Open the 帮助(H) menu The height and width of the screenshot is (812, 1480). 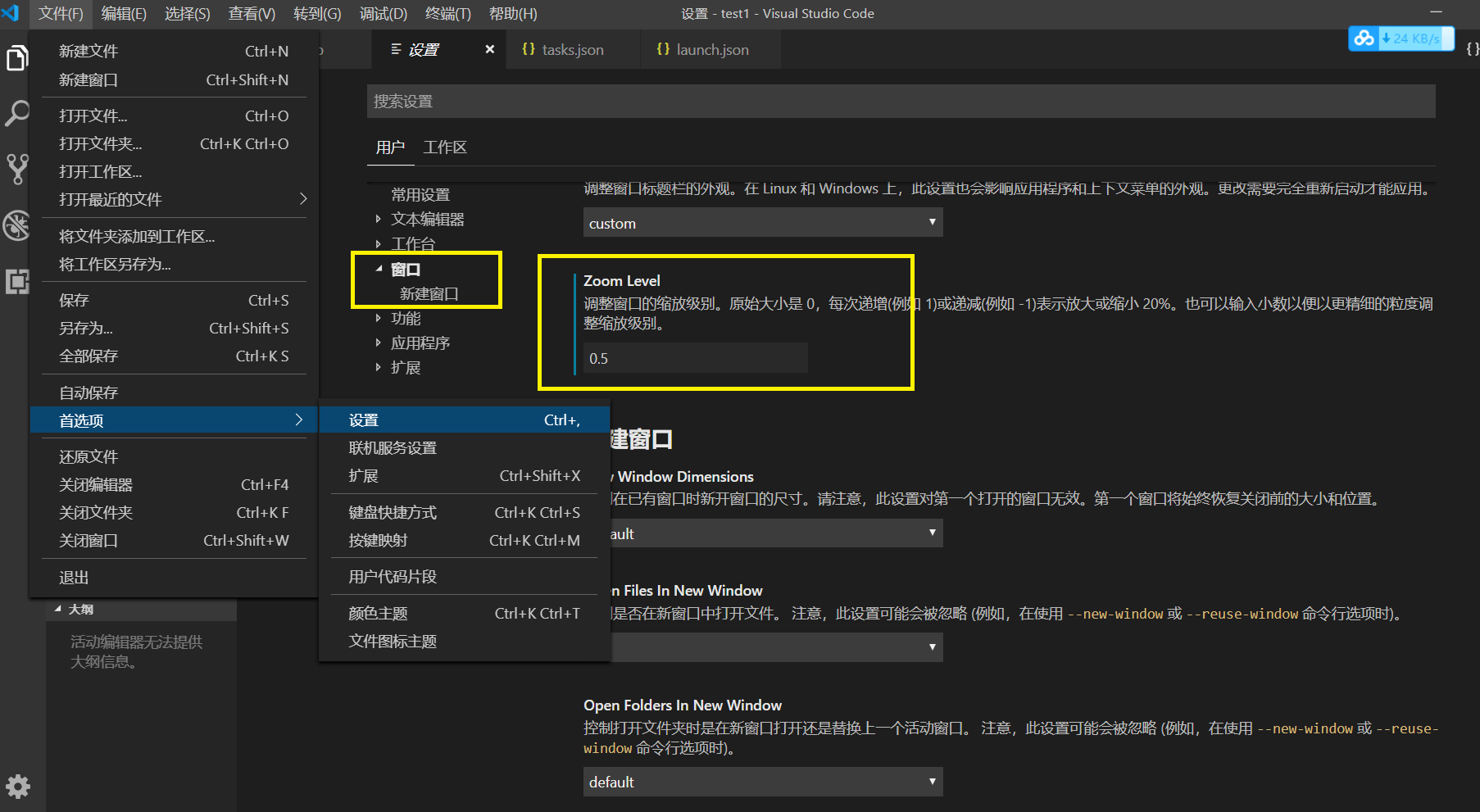click(513, 14)
